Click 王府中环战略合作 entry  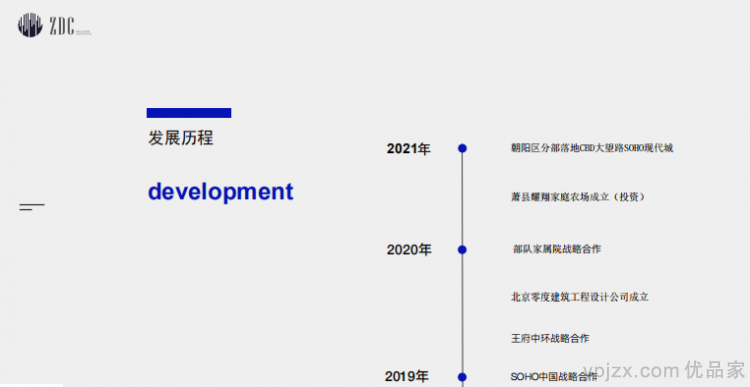click(550, 339)
